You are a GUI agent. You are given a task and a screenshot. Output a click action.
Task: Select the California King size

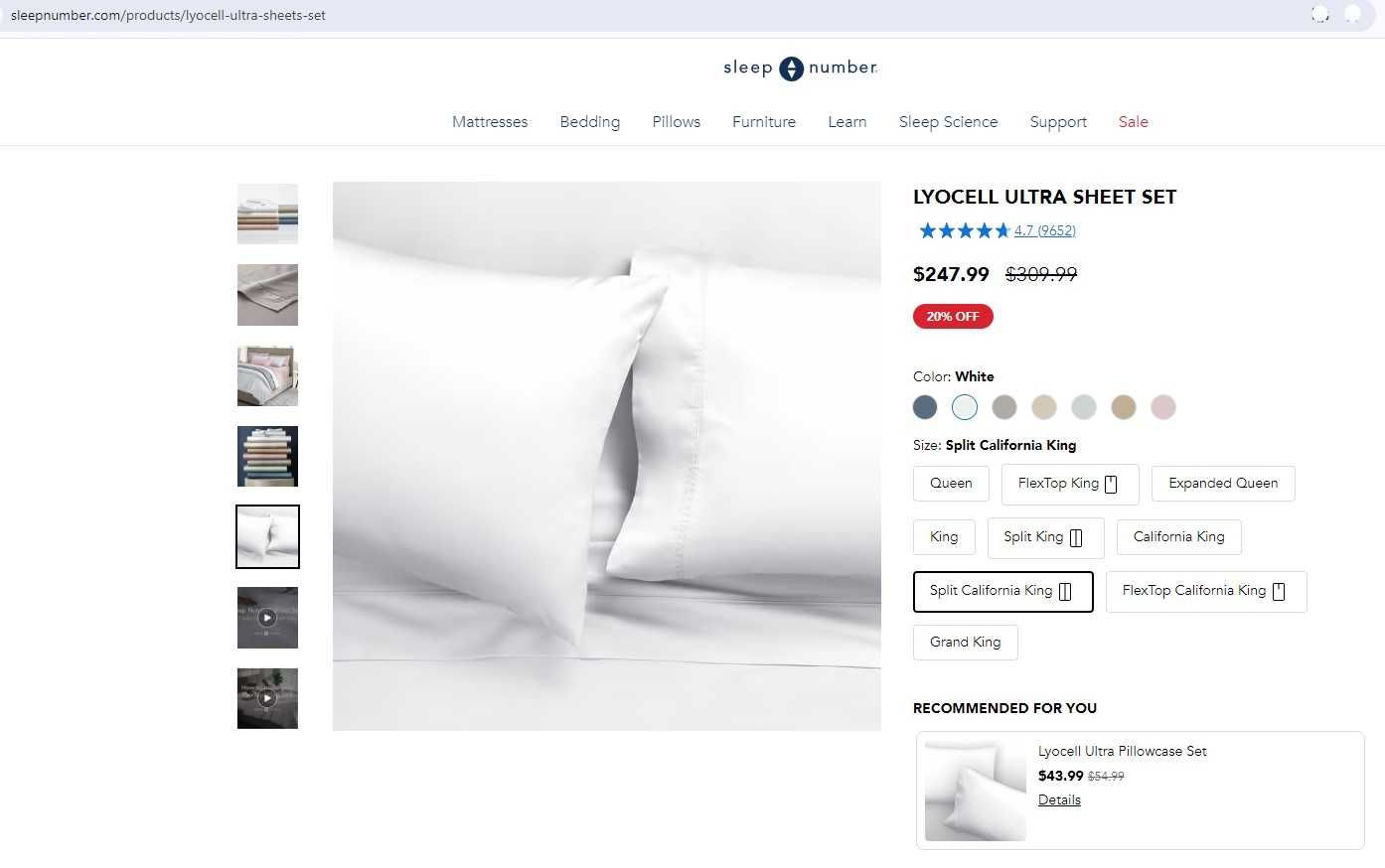pyautogui.click(x=1178, y=537)
